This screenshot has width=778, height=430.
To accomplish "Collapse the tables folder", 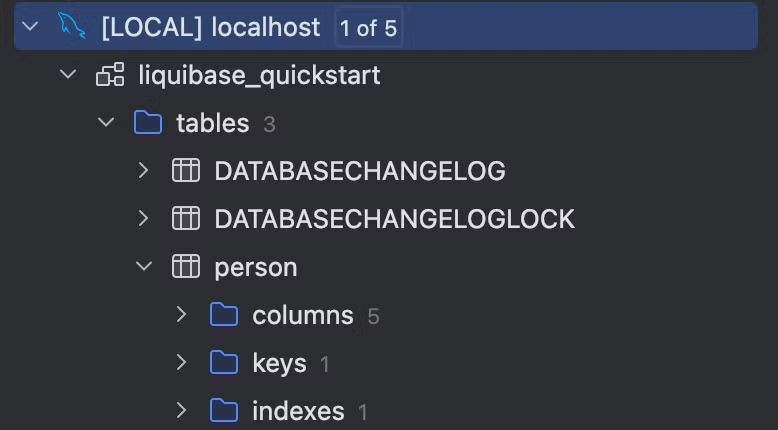I will click(x=105, y=123).
